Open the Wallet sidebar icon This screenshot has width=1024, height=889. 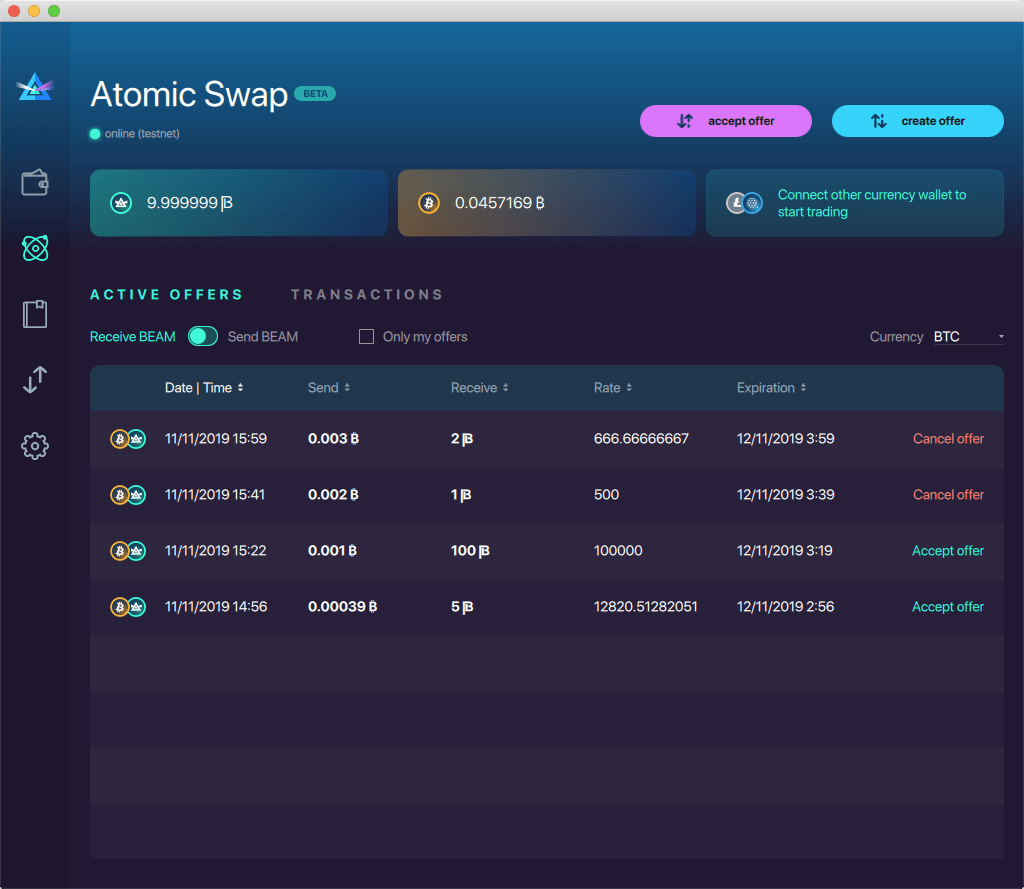coord(35,183)
